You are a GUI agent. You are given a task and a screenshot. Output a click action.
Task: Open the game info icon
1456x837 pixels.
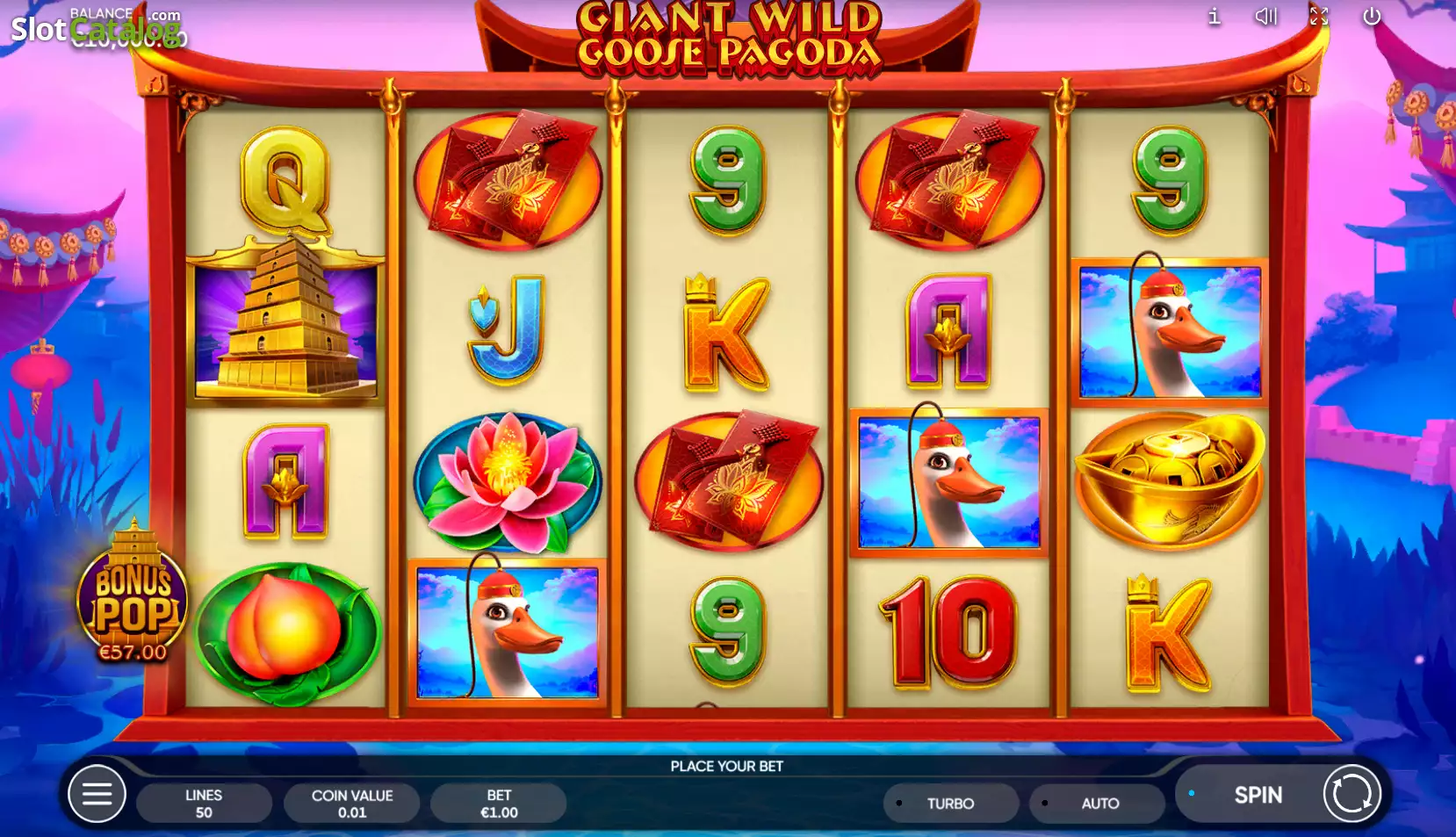[1215, 16]
